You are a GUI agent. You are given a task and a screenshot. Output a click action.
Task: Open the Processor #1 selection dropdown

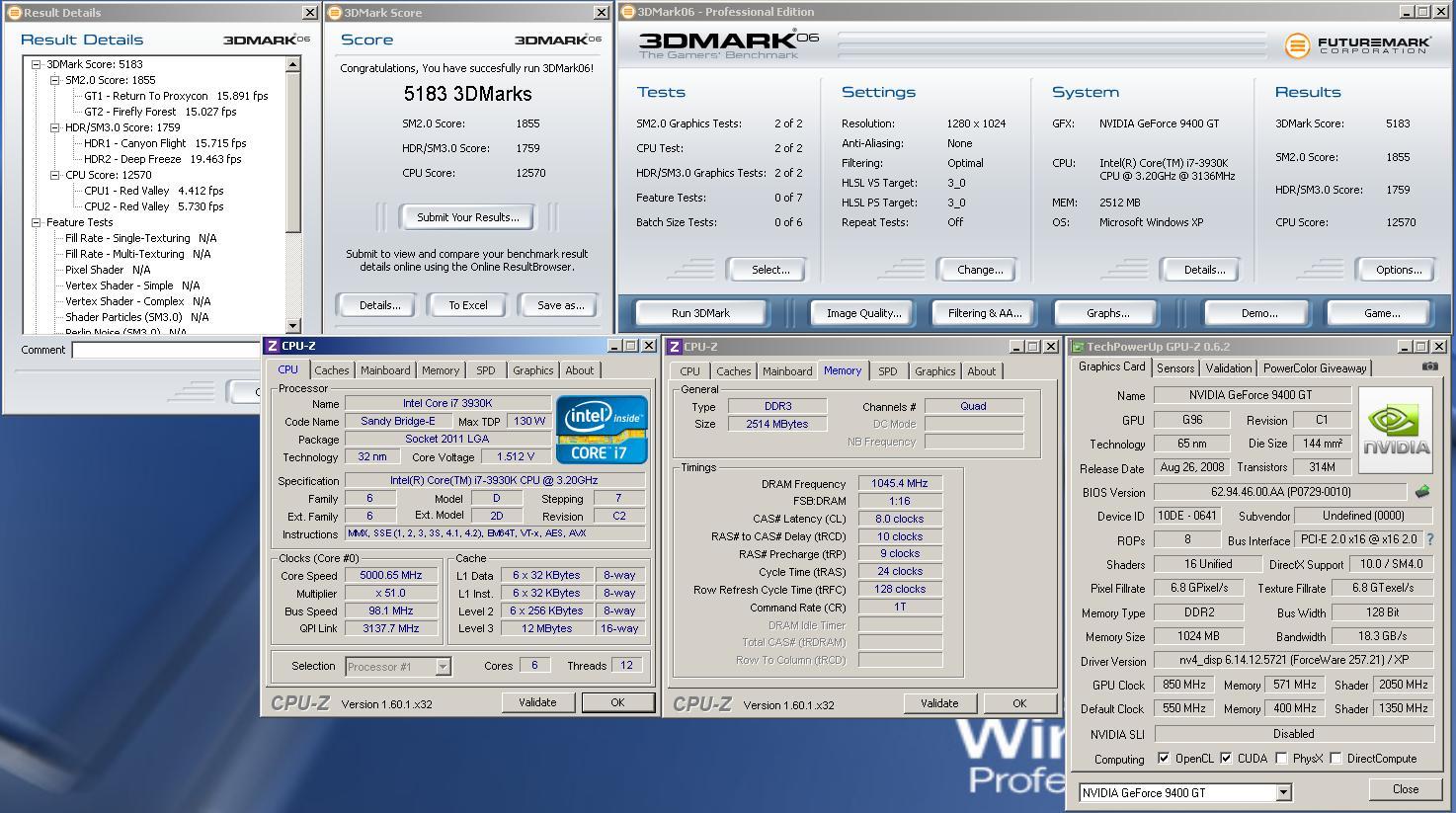tap(443, 667)
